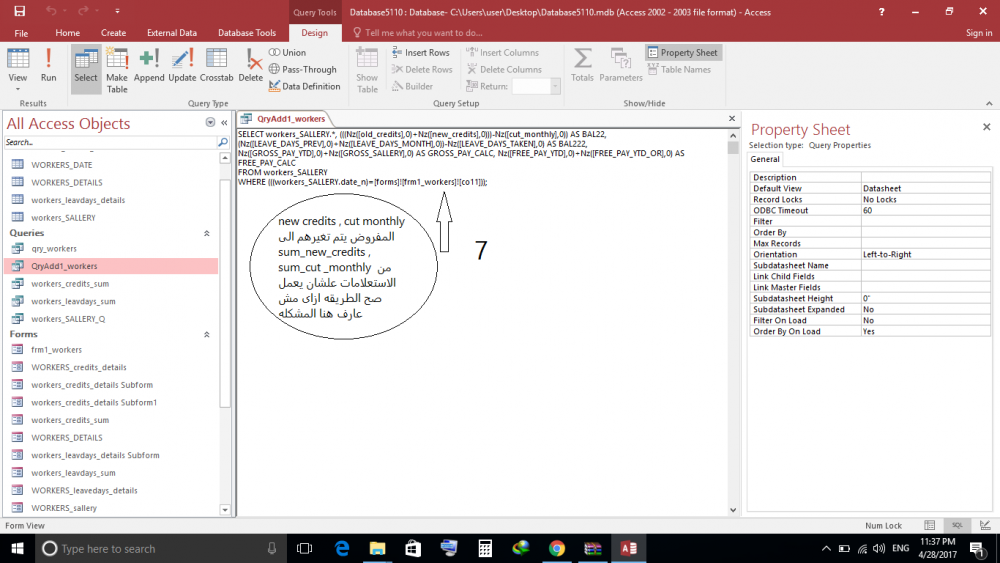
Task: Click Insert Rows in Query Setup
Action: pyautogui.click(x=421, y=52)
